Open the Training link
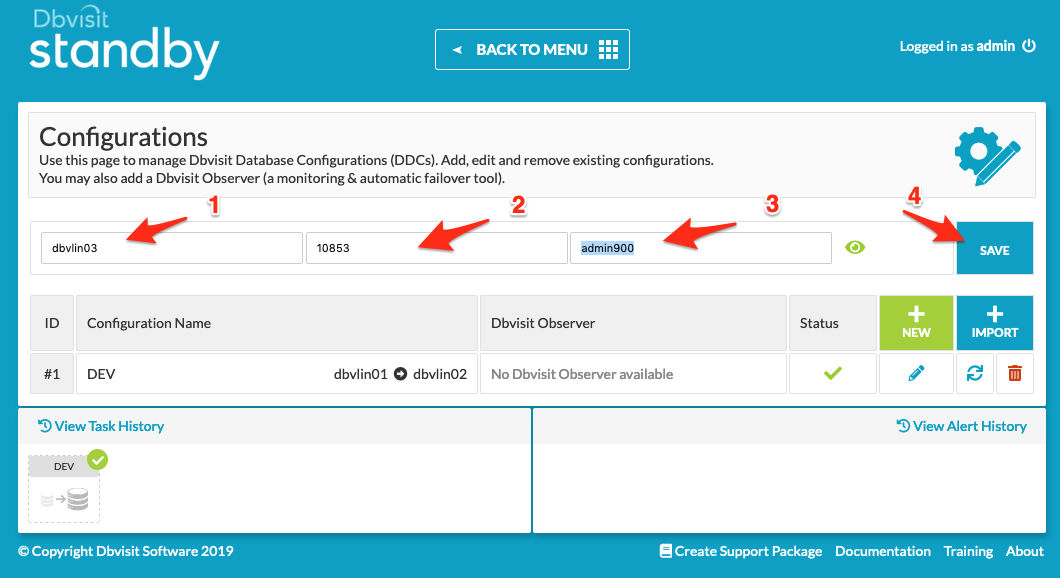 (968, 551)
